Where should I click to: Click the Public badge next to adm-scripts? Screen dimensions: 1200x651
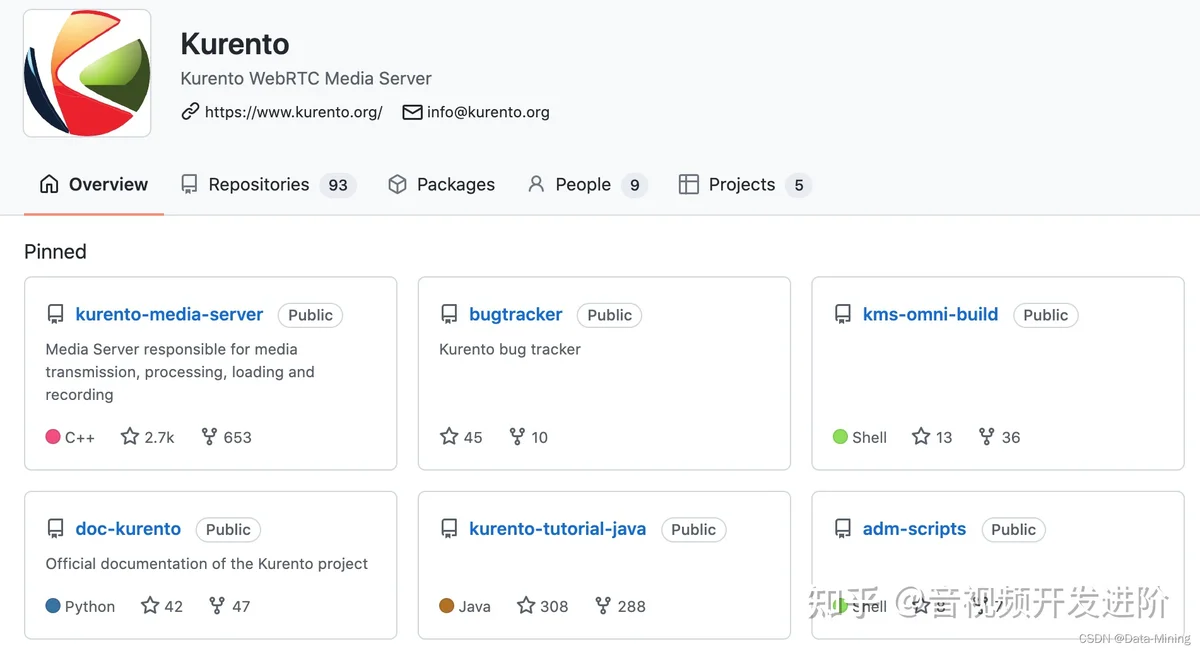(x=1013, y=529)
